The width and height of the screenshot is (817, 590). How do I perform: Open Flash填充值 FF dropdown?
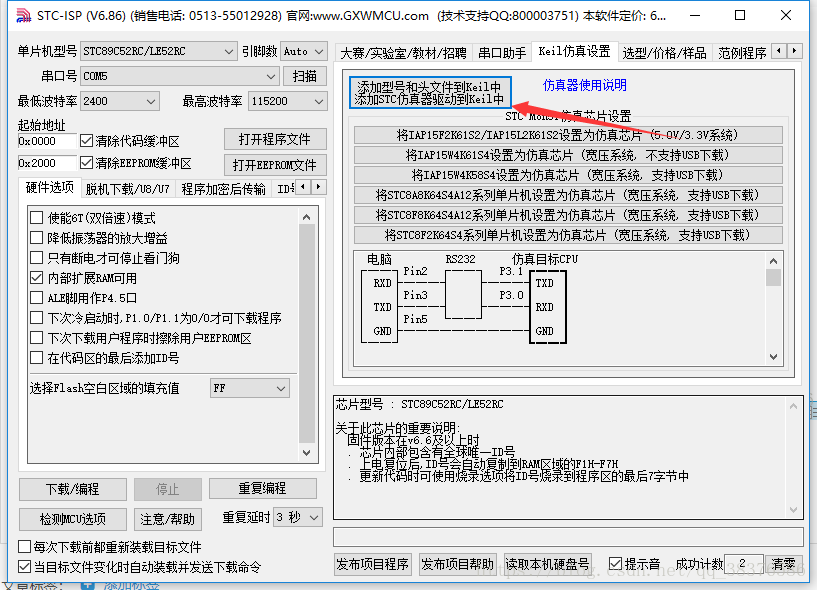[250, 388]
